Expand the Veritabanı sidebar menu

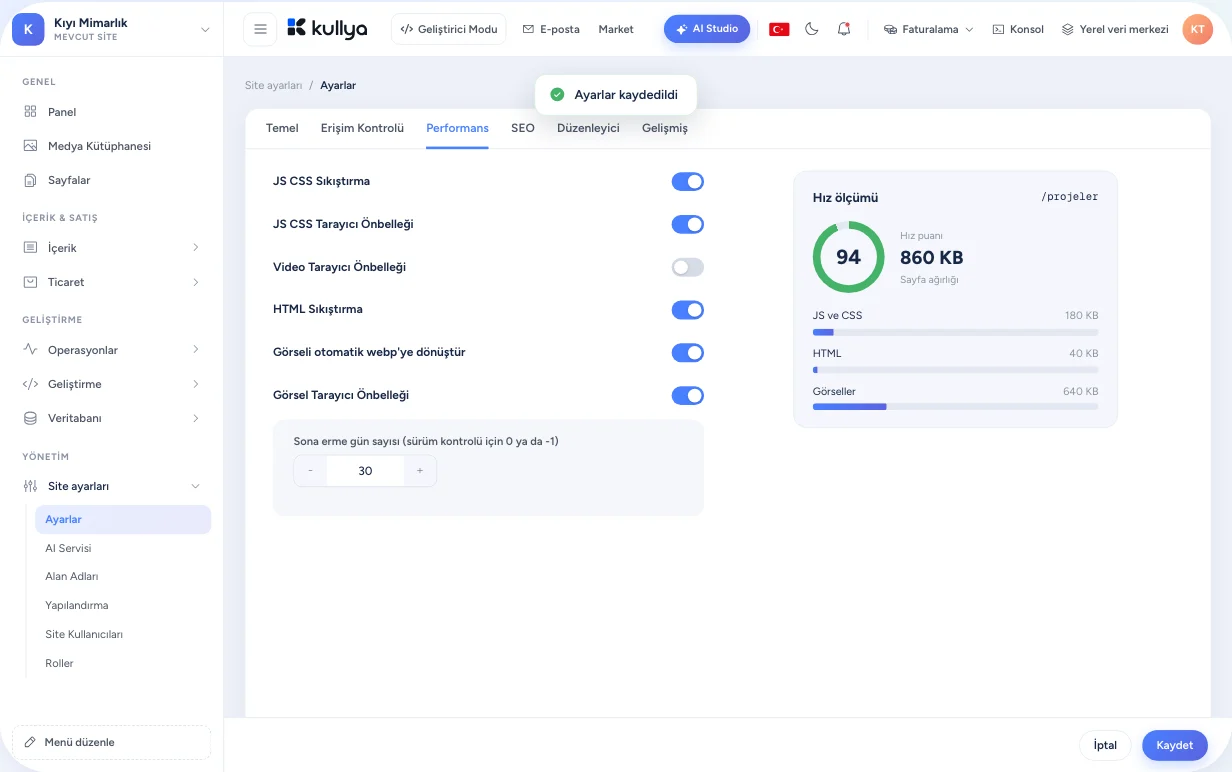[x=112, y=418]
